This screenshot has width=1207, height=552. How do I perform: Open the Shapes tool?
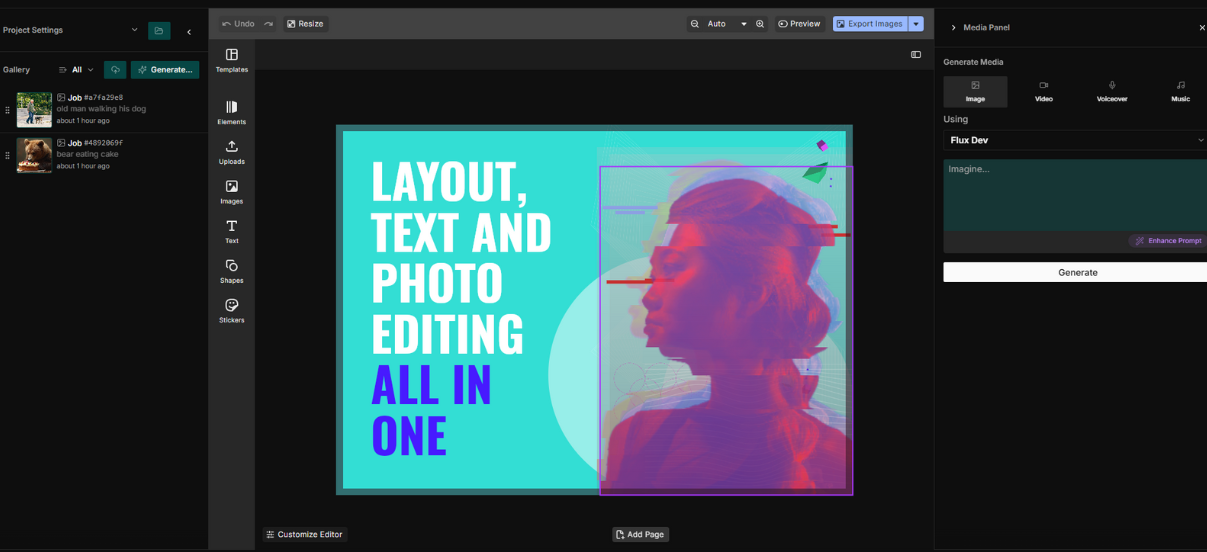pyautogui.click(x=231, y=271)
